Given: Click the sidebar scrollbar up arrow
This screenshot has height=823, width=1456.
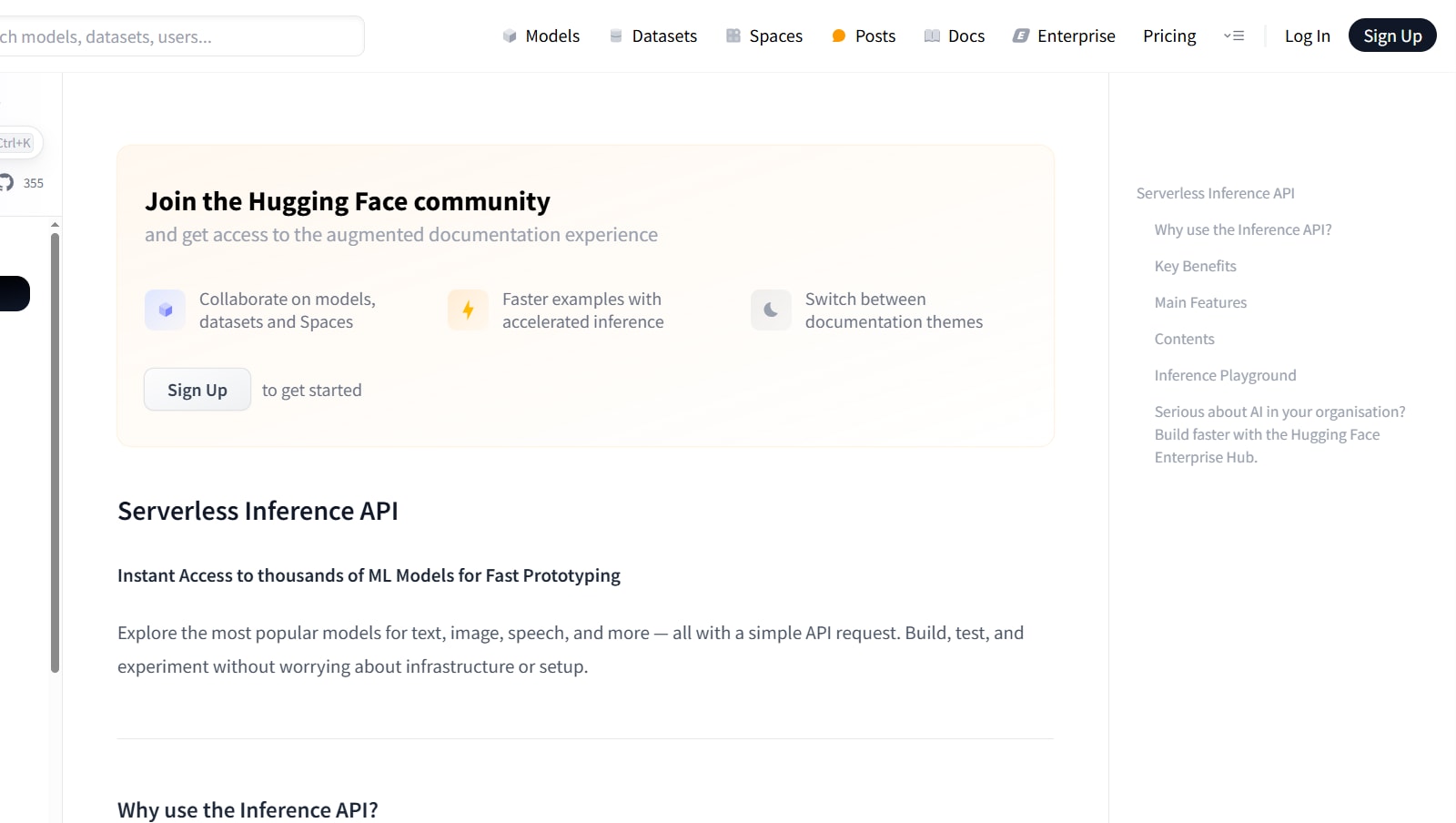Looking at the screenshot, I should 56,224.
